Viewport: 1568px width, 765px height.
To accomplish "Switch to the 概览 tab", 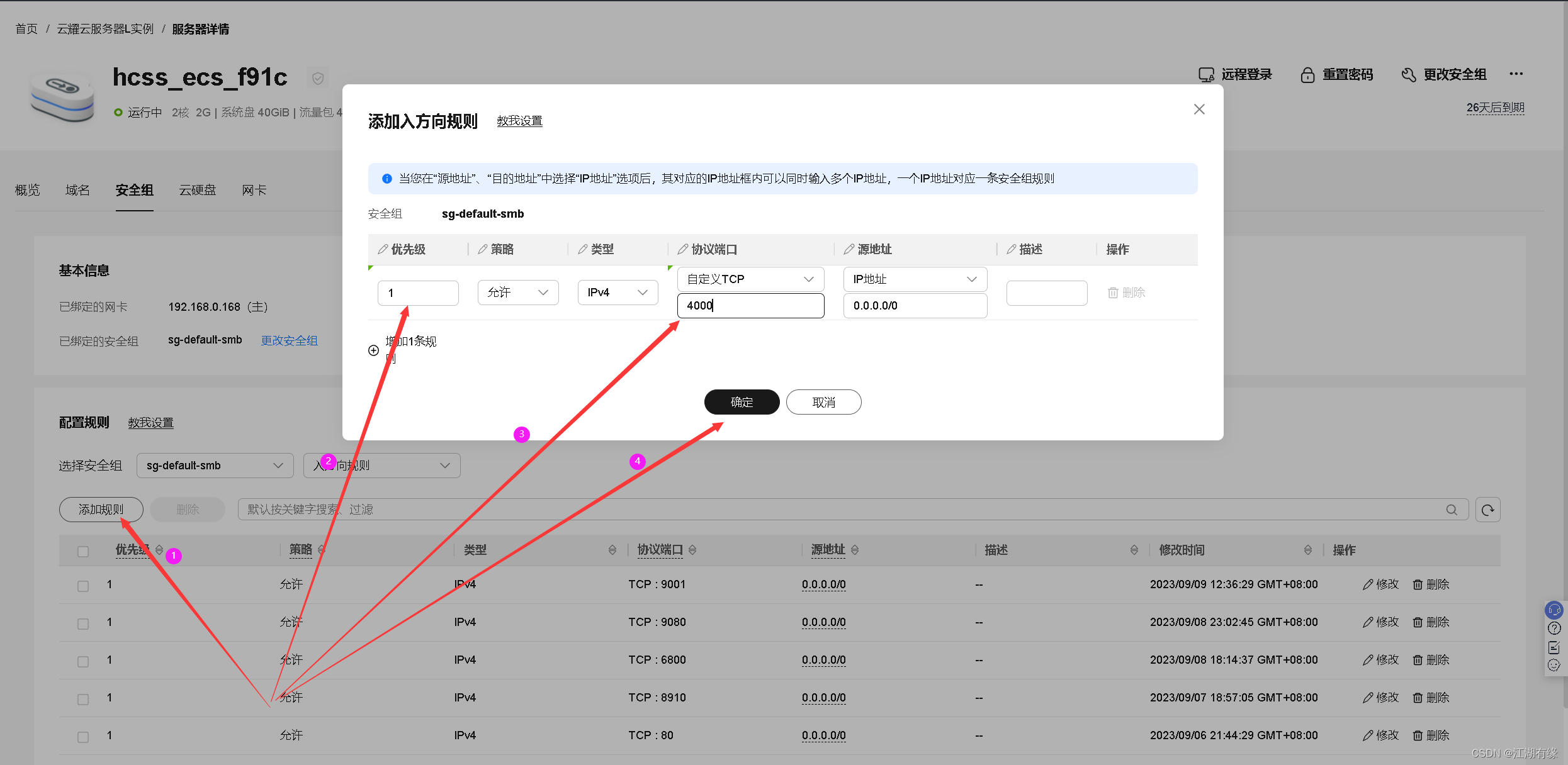I will coord(28,190).
